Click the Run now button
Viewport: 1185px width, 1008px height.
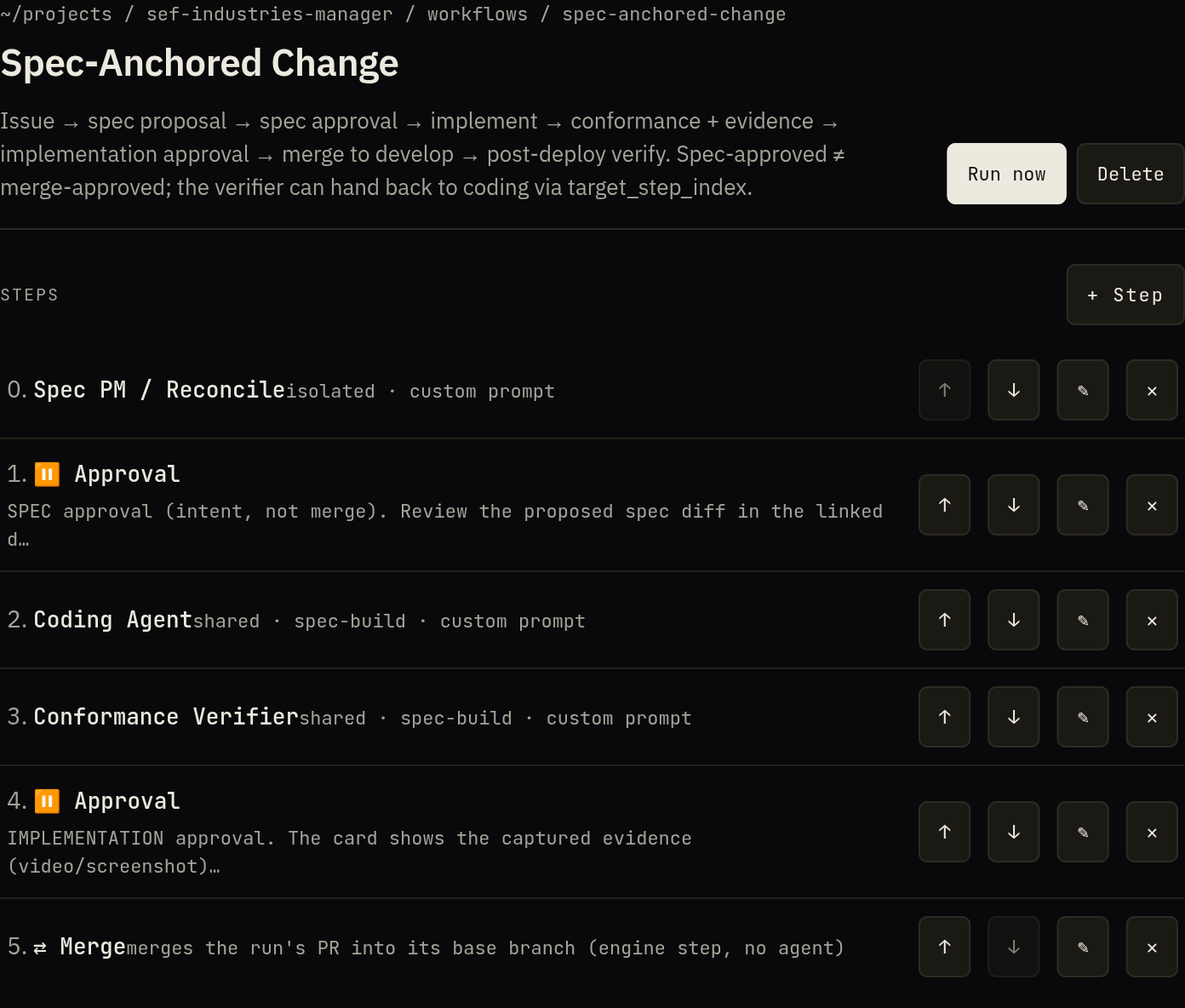pyautogui.click(x=1006, y=174)
